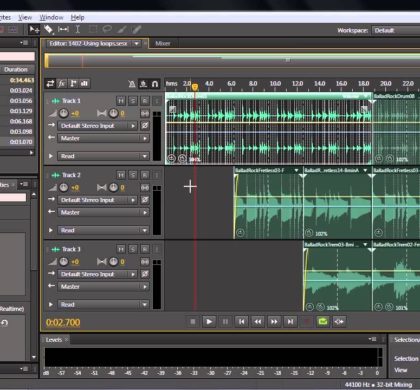Toggle Sum to Mono on Track 3
This screenshot has width=420, height=390.
tap(145, 262)
